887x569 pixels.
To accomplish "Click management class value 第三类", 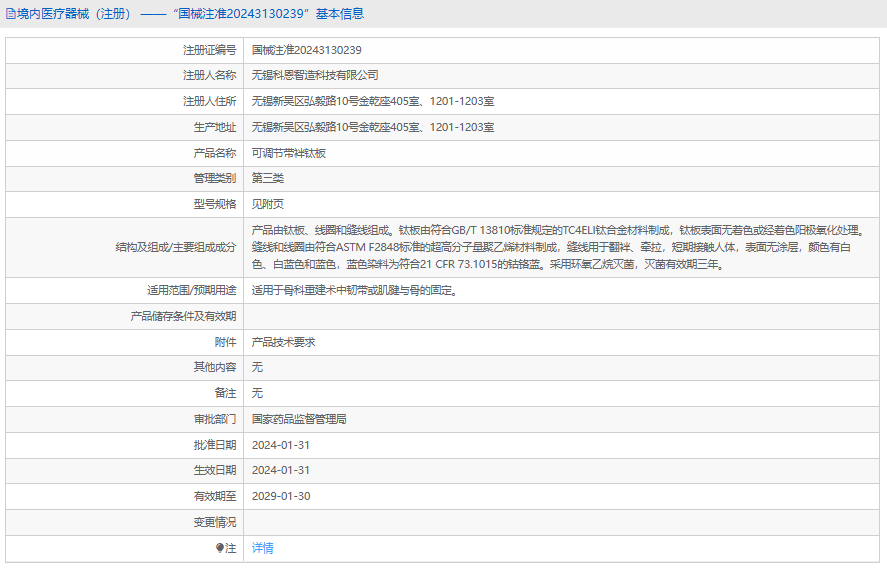I will pos(268,178).
